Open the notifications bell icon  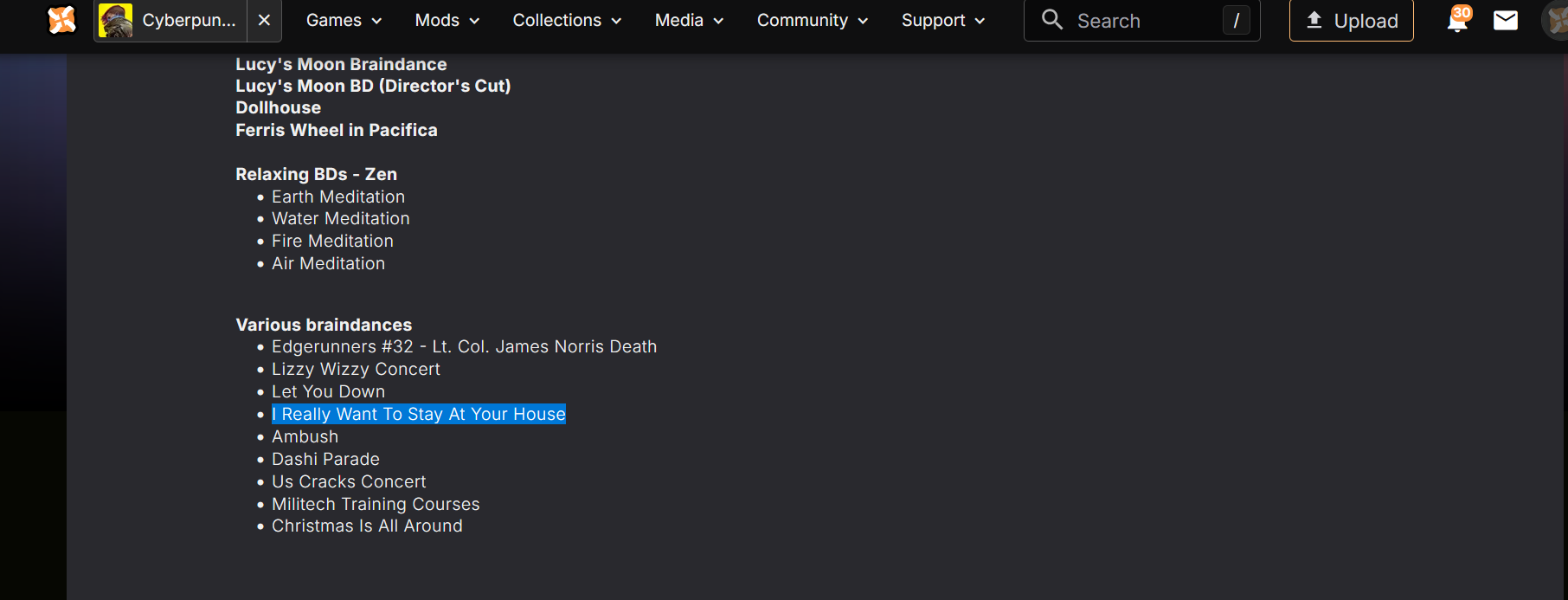pos(1457,20)
